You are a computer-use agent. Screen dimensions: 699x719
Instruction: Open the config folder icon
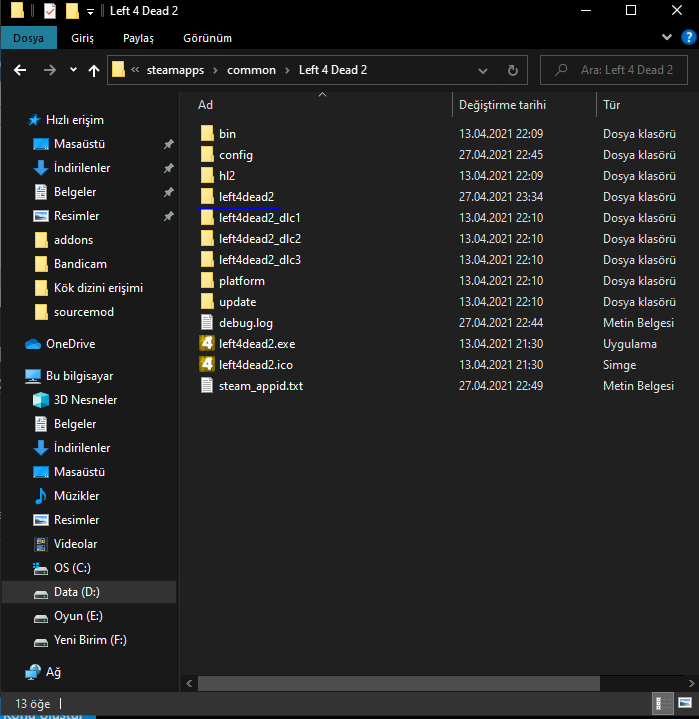pos(207,155)
